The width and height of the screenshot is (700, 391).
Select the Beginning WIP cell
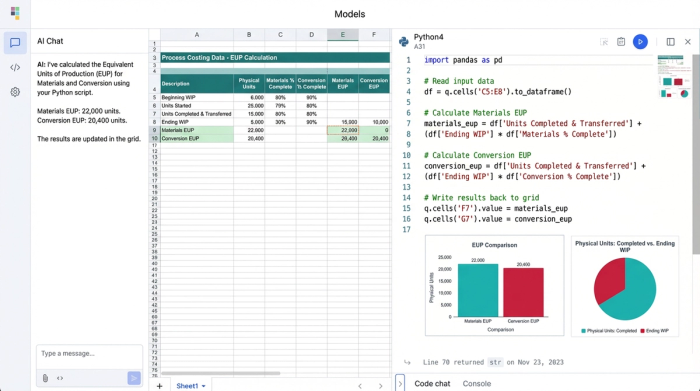[x=197, y=97]
